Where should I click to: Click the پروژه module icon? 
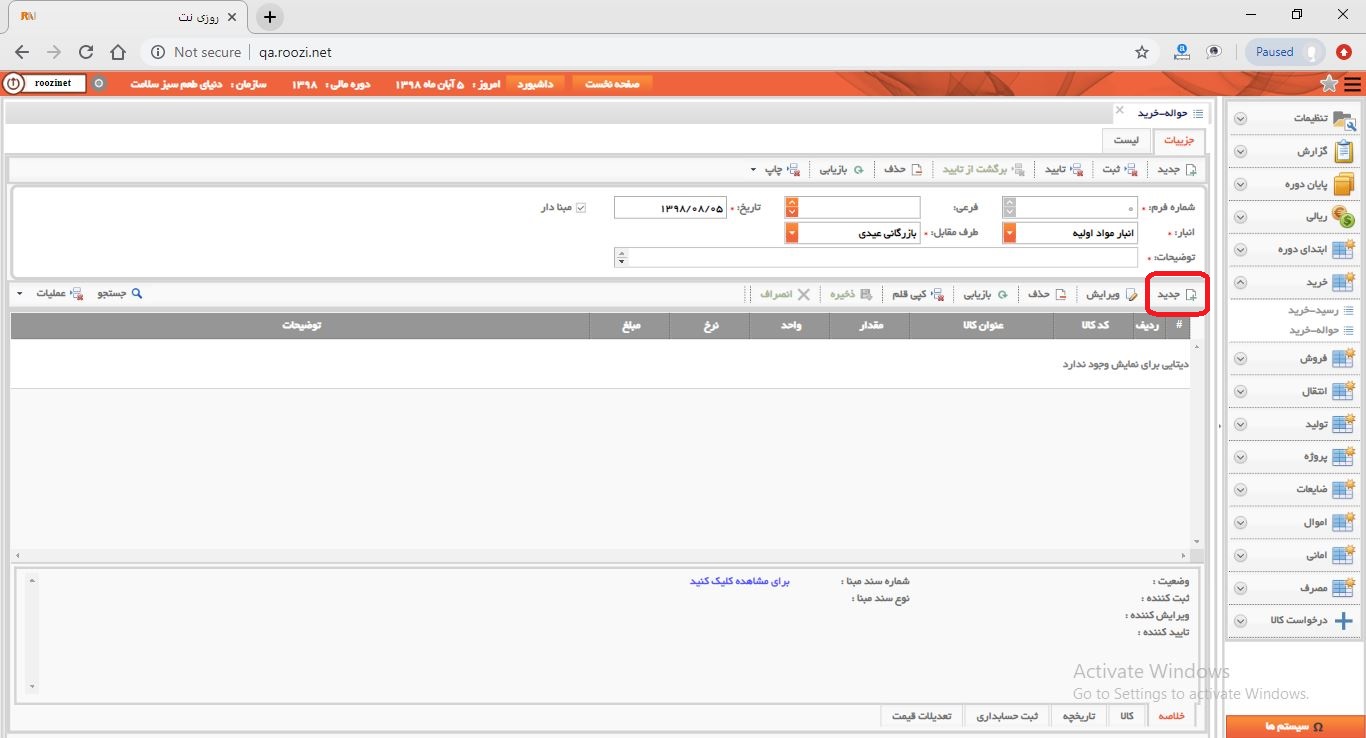click(x=1343, y=457)
